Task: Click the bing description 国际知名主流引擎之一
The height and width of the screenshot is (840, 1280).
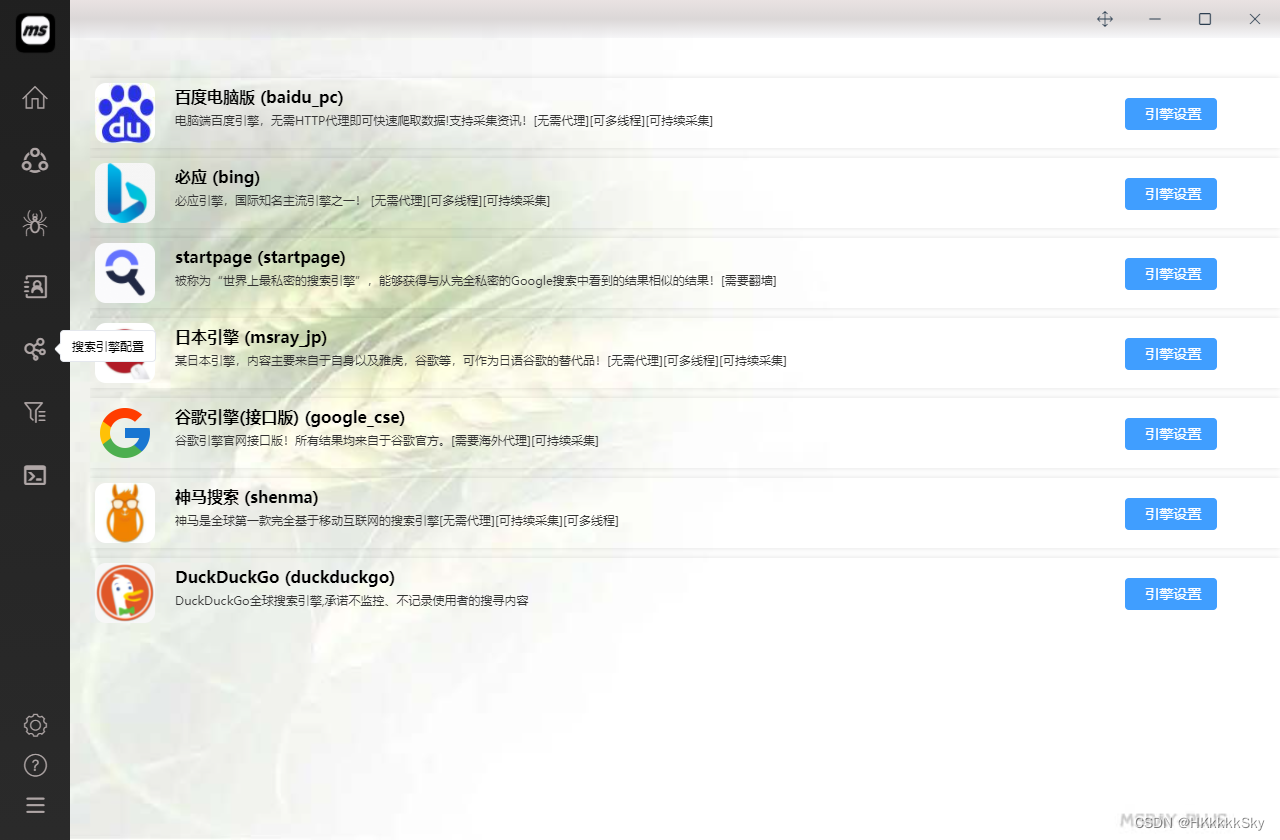Action: point(362,201)
